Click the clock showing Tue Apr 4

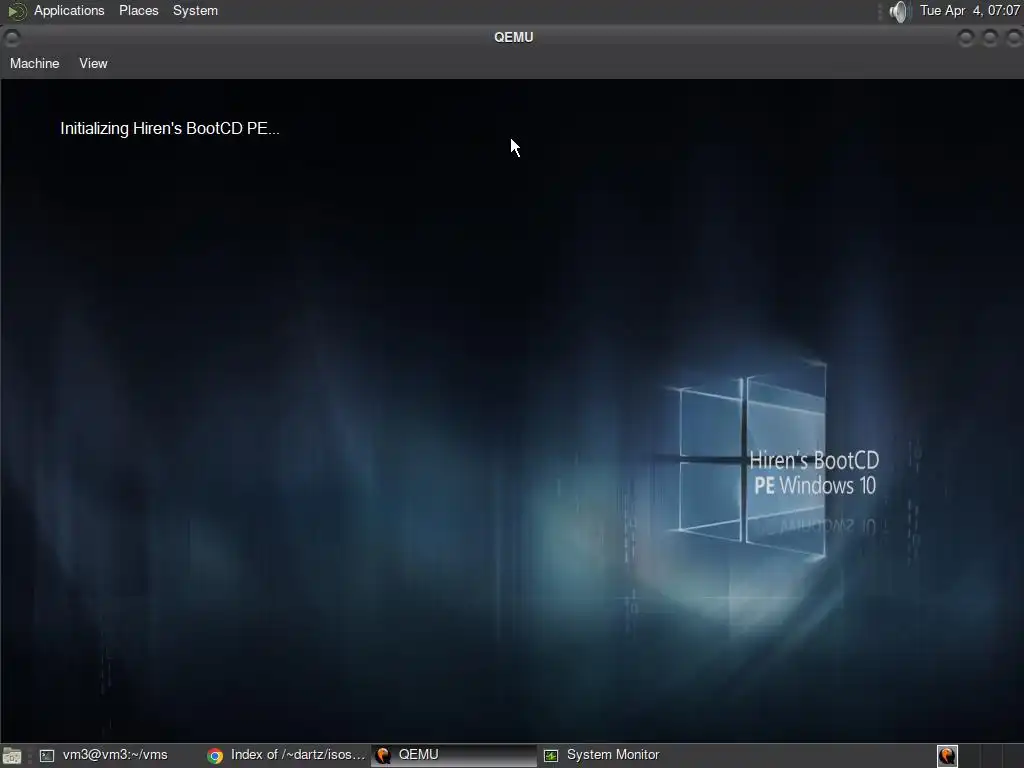(969, 10)
